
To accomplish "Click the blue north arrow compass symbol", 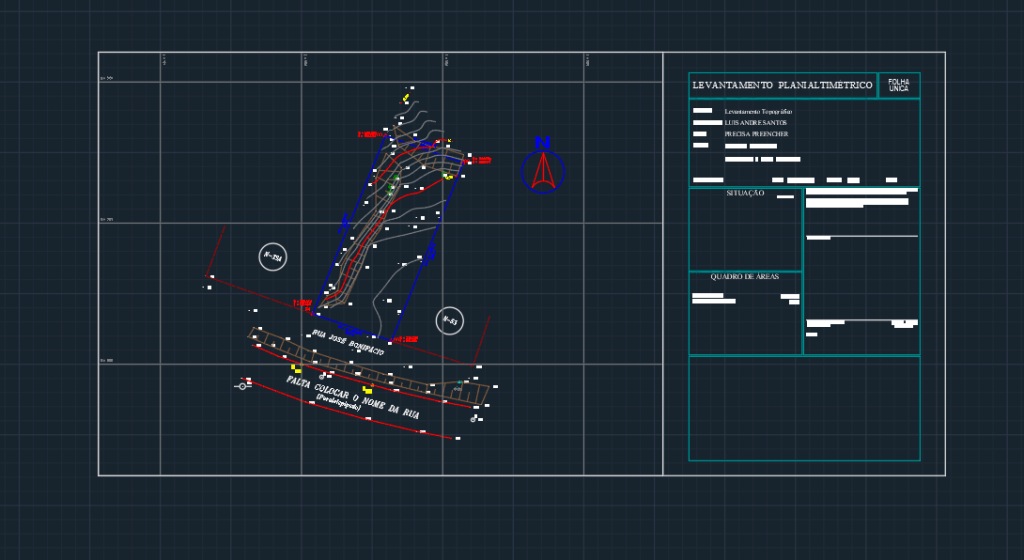I will (x=543, y=168).
